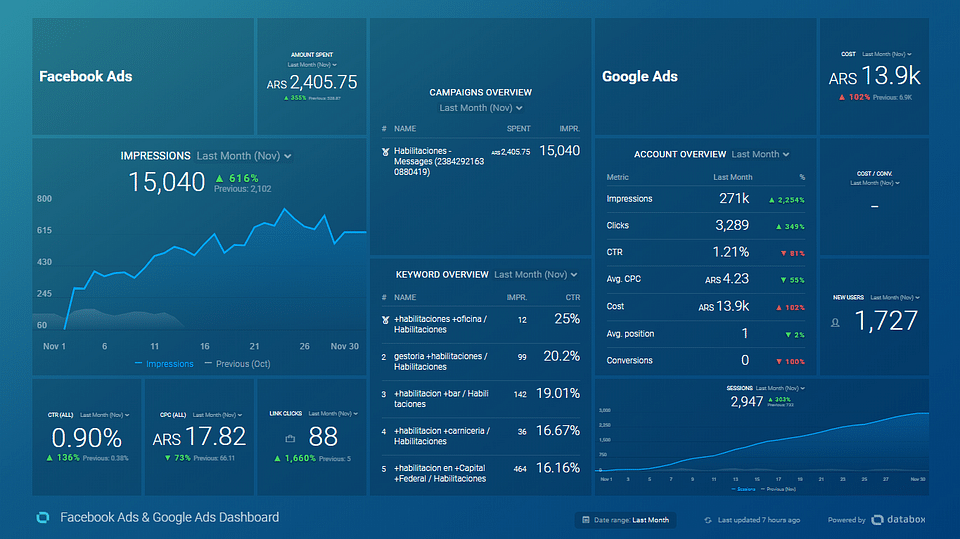The image size is (960, 539).
Task: Click the 15,040 impressions total value
Action: (x=167, y=182)
